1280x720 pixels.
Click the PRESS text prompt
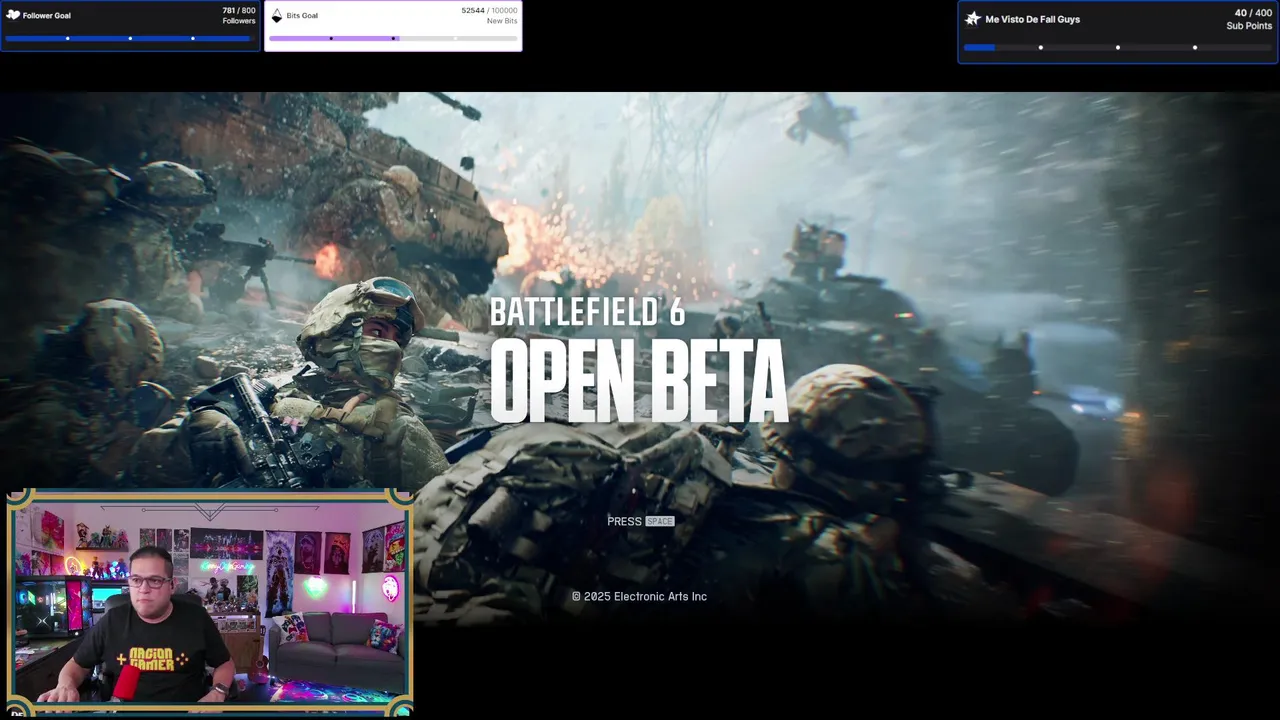click(624, 521)
